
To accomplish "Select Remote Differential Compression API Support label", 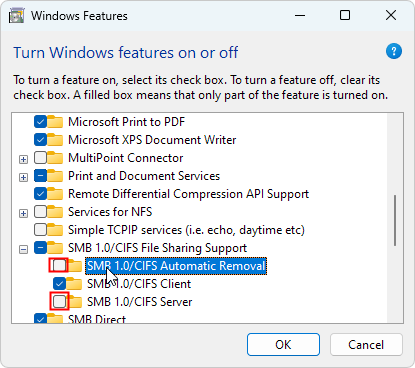I will (188, 194).
